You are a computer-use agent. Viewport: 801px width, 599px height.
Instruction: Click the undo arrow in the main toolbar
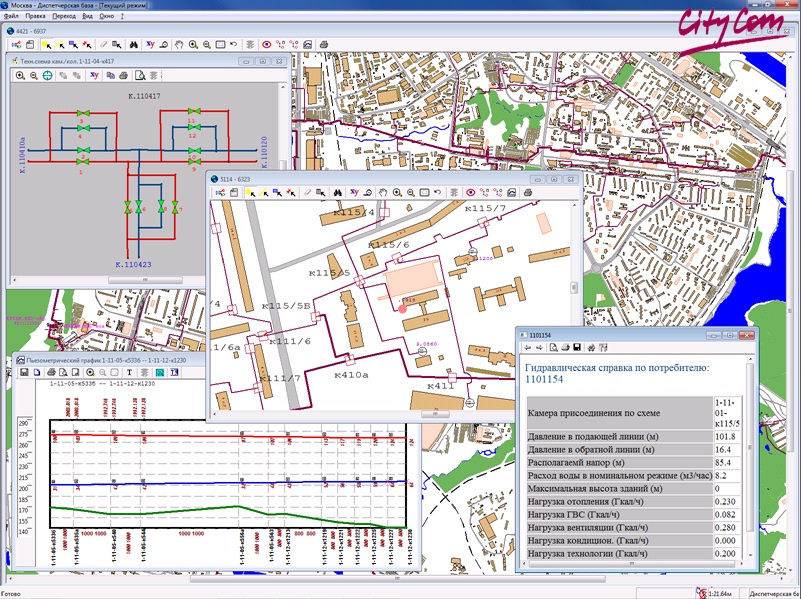(x=233, y=45)
